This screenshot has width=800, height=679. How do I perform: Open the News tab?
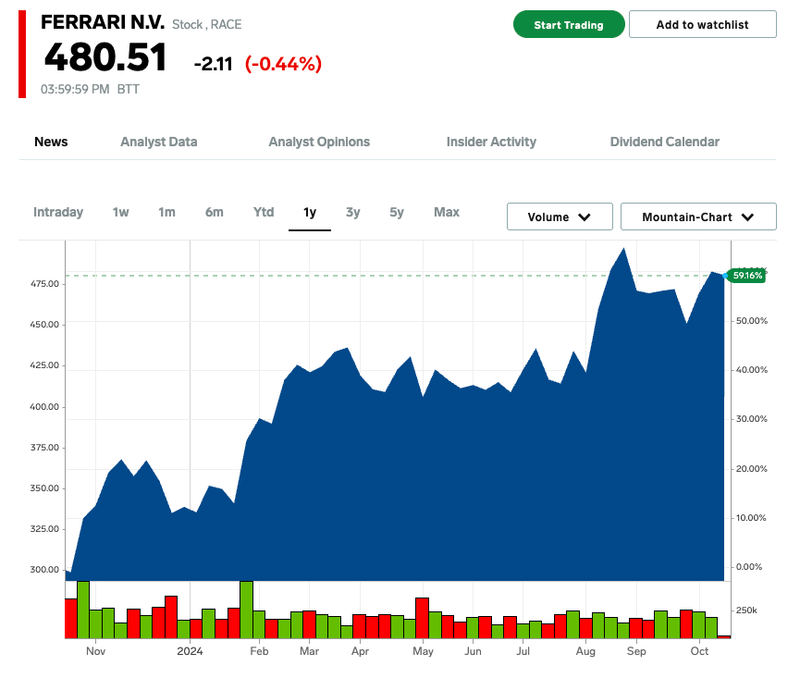tap(51, 142)
